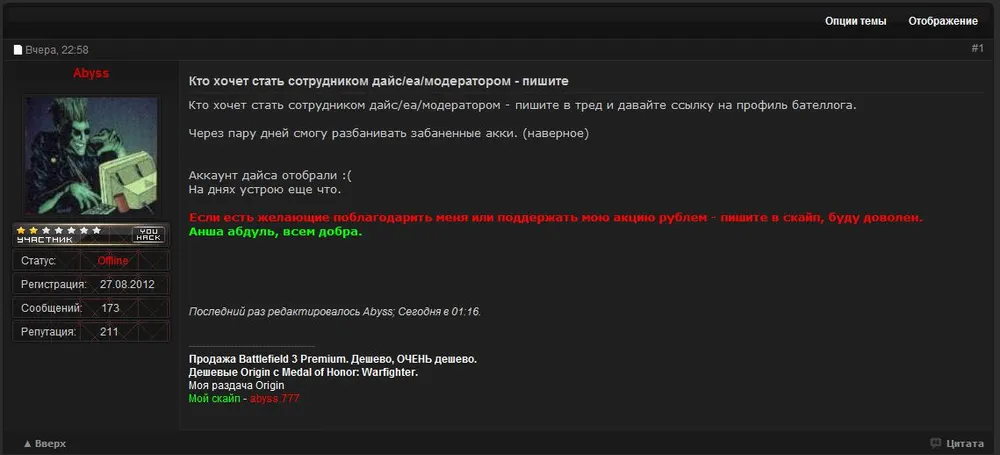Click the YOU HACK badge icon
The width and height of the screenshot is (1000, 455).
(x=148, y=234)
